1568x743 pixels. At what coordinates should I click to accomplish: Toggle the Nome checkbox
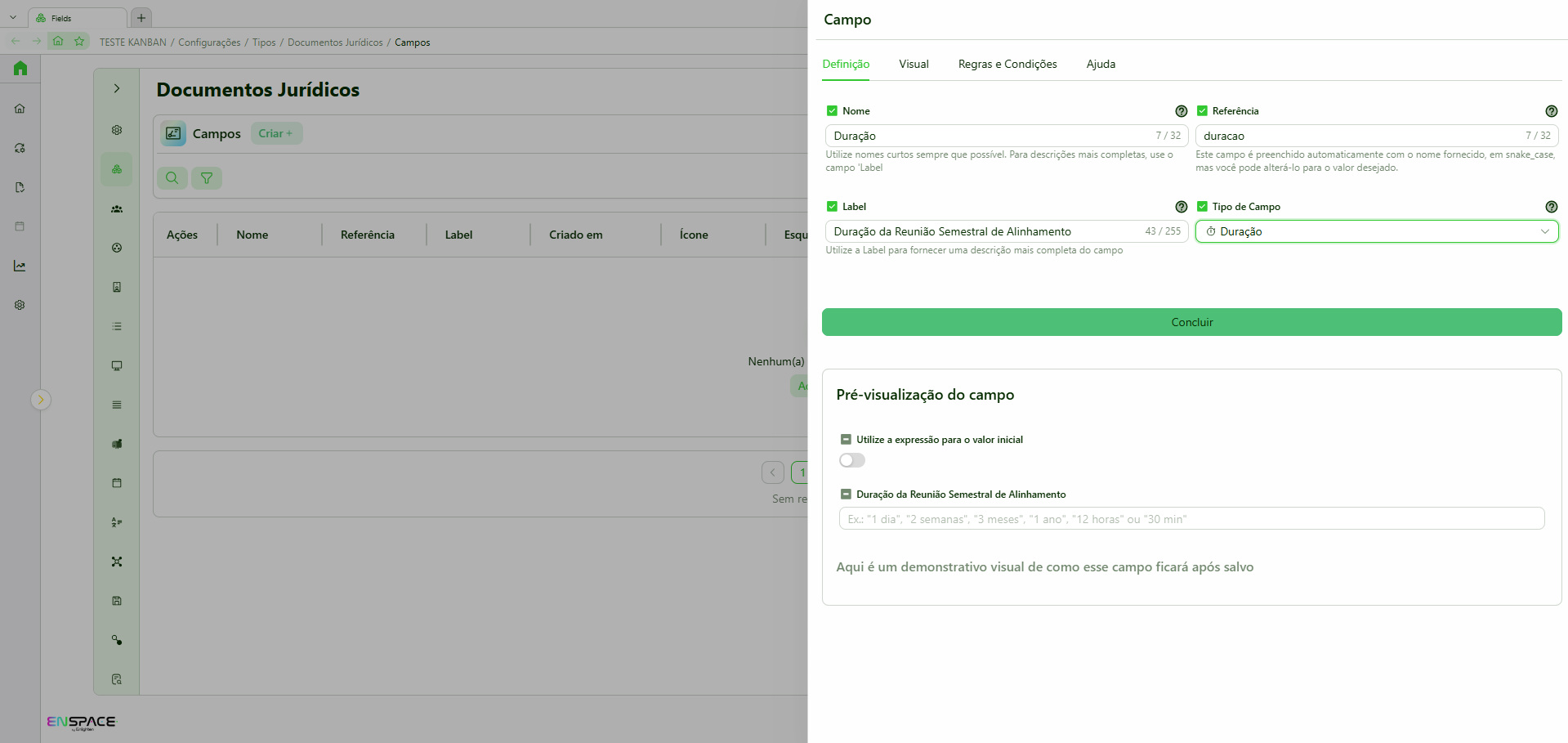pyautogui.click(x=832, y=111)
